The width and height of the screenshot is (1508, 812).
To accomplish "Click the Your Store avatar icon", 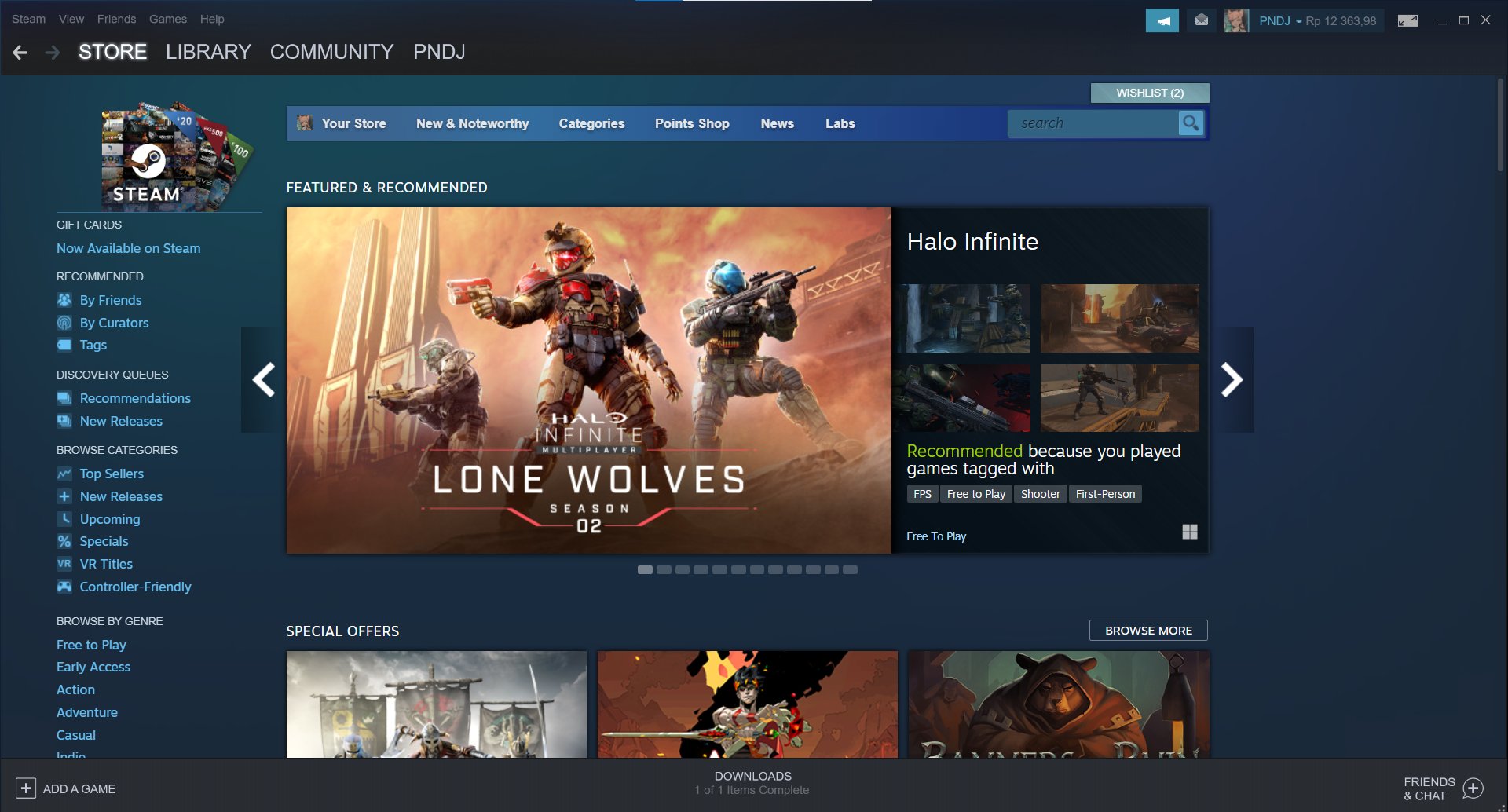I will coord(305,123).
